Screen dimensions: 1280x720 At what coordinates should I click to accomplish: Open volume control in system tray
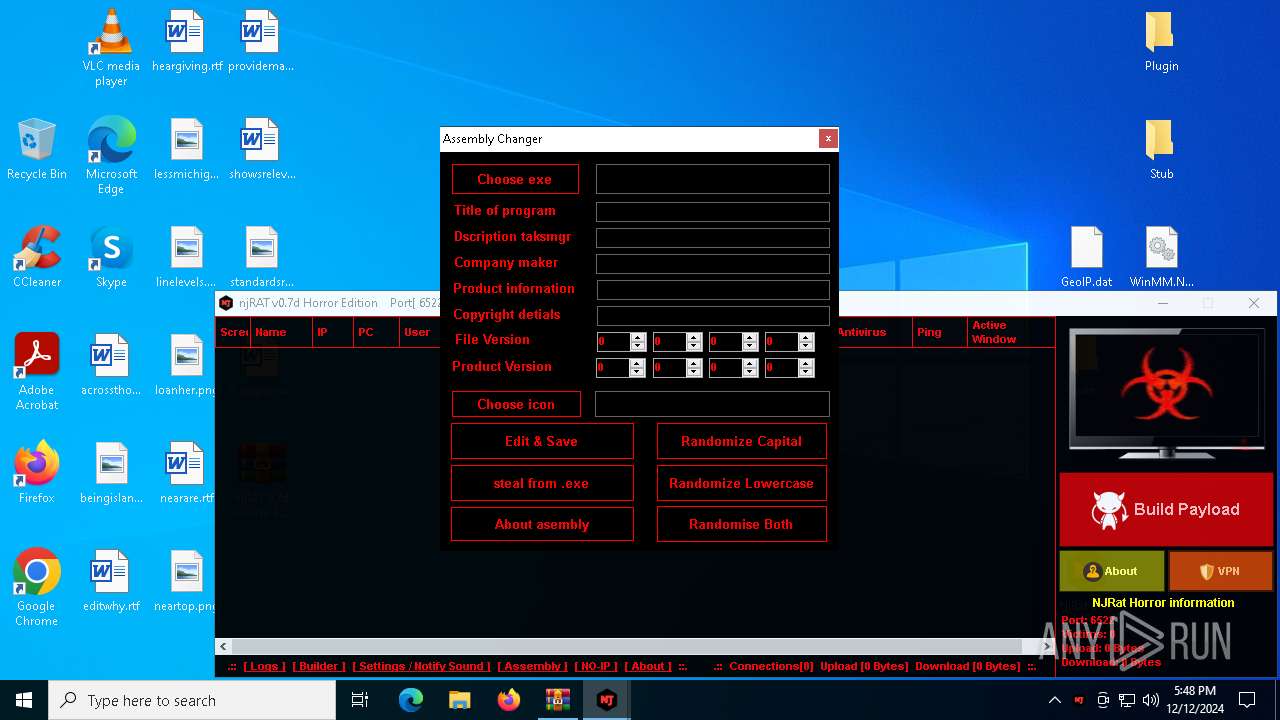(1151, 700)
